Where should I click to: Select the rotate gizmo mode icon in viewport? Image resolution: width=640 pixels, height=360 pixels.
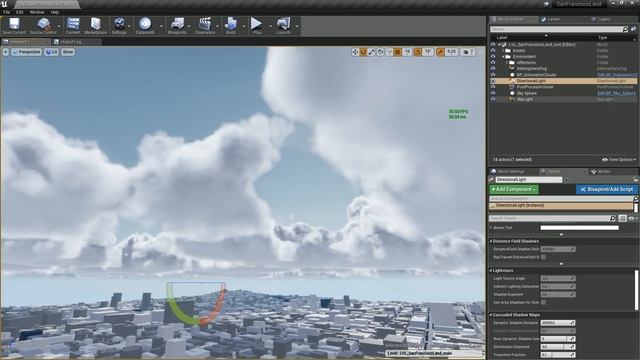click(x=363, y=52)
